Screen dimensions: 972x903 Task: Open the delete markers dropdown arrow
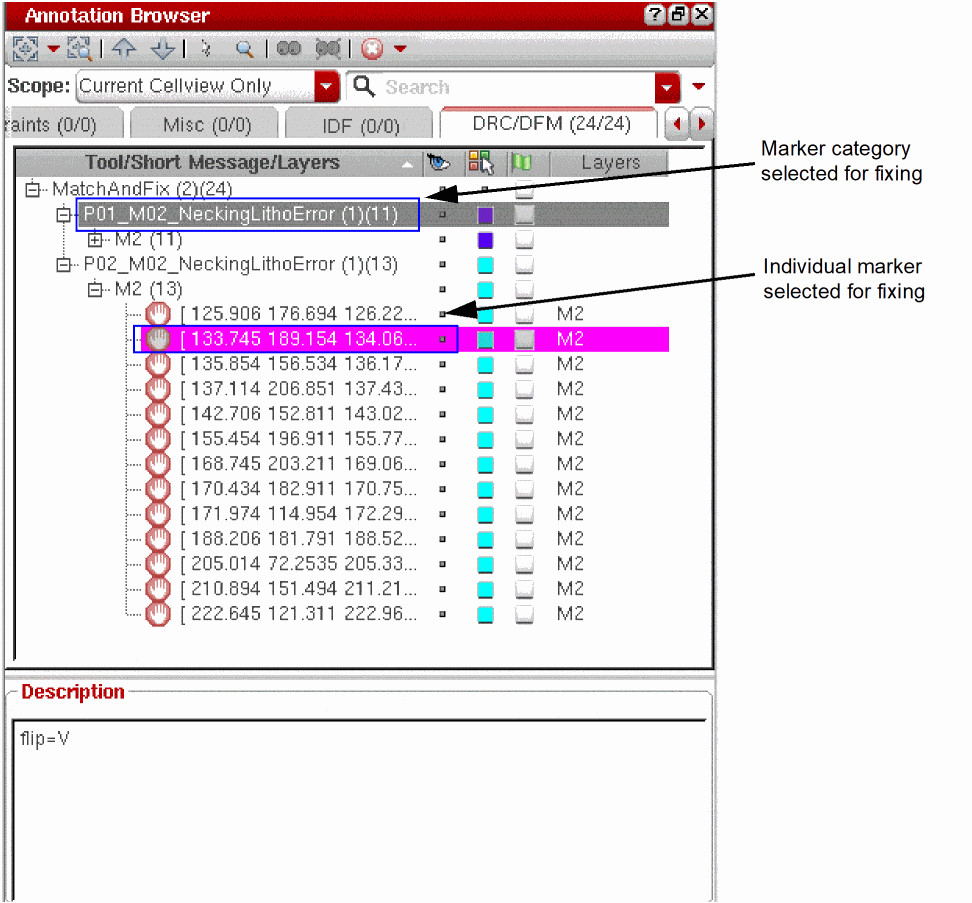(x=400, y=48)
